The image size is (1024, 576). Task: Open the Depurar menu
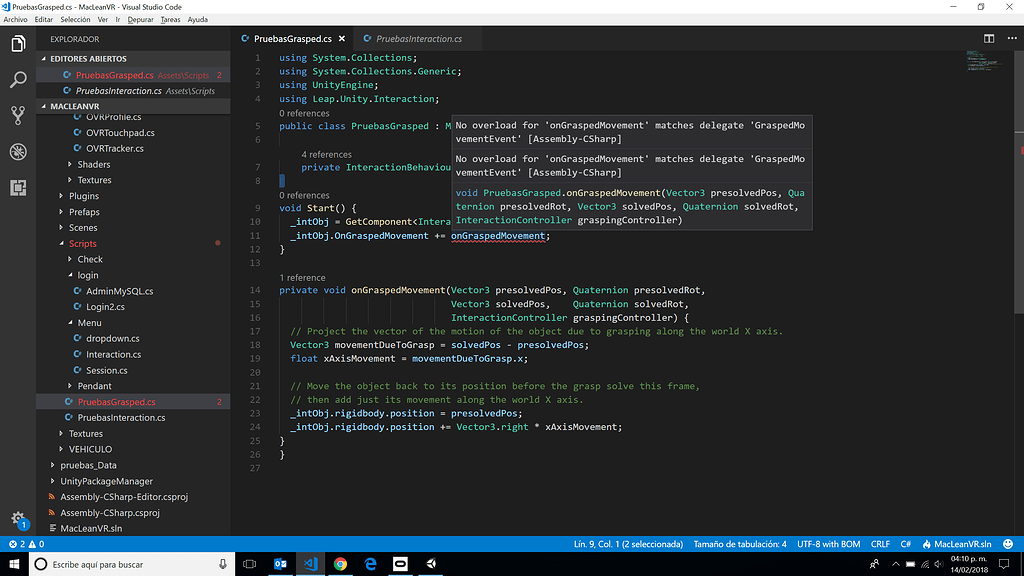141,19
